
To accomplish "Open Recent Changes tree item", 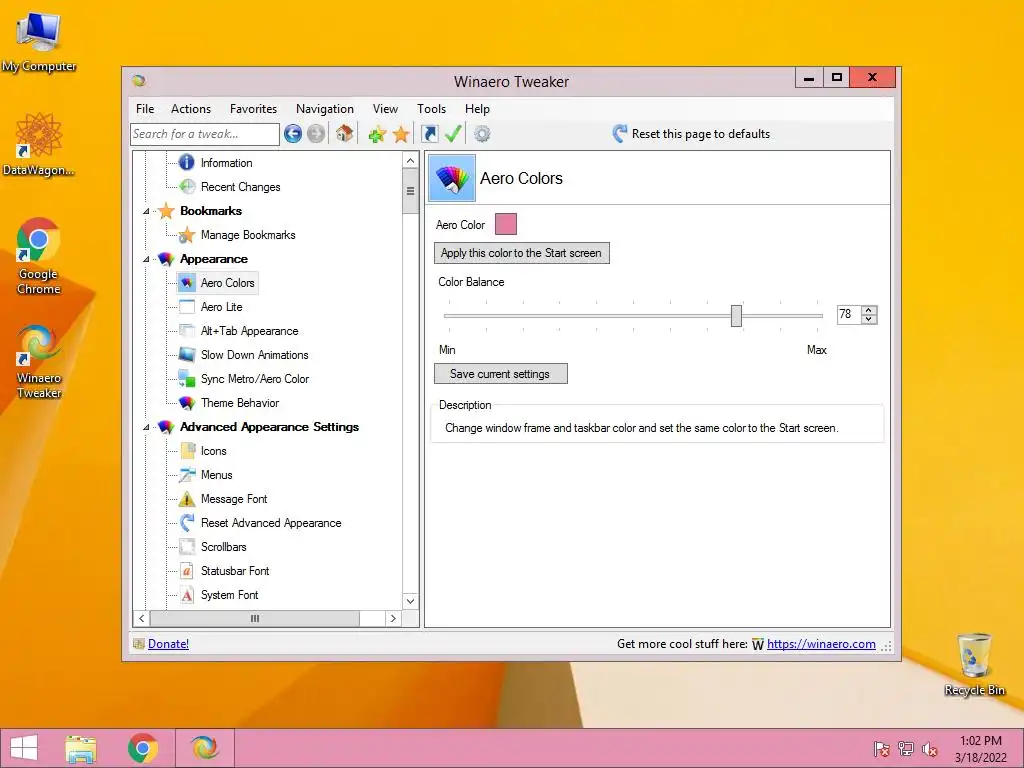I will tap(240, 187).
